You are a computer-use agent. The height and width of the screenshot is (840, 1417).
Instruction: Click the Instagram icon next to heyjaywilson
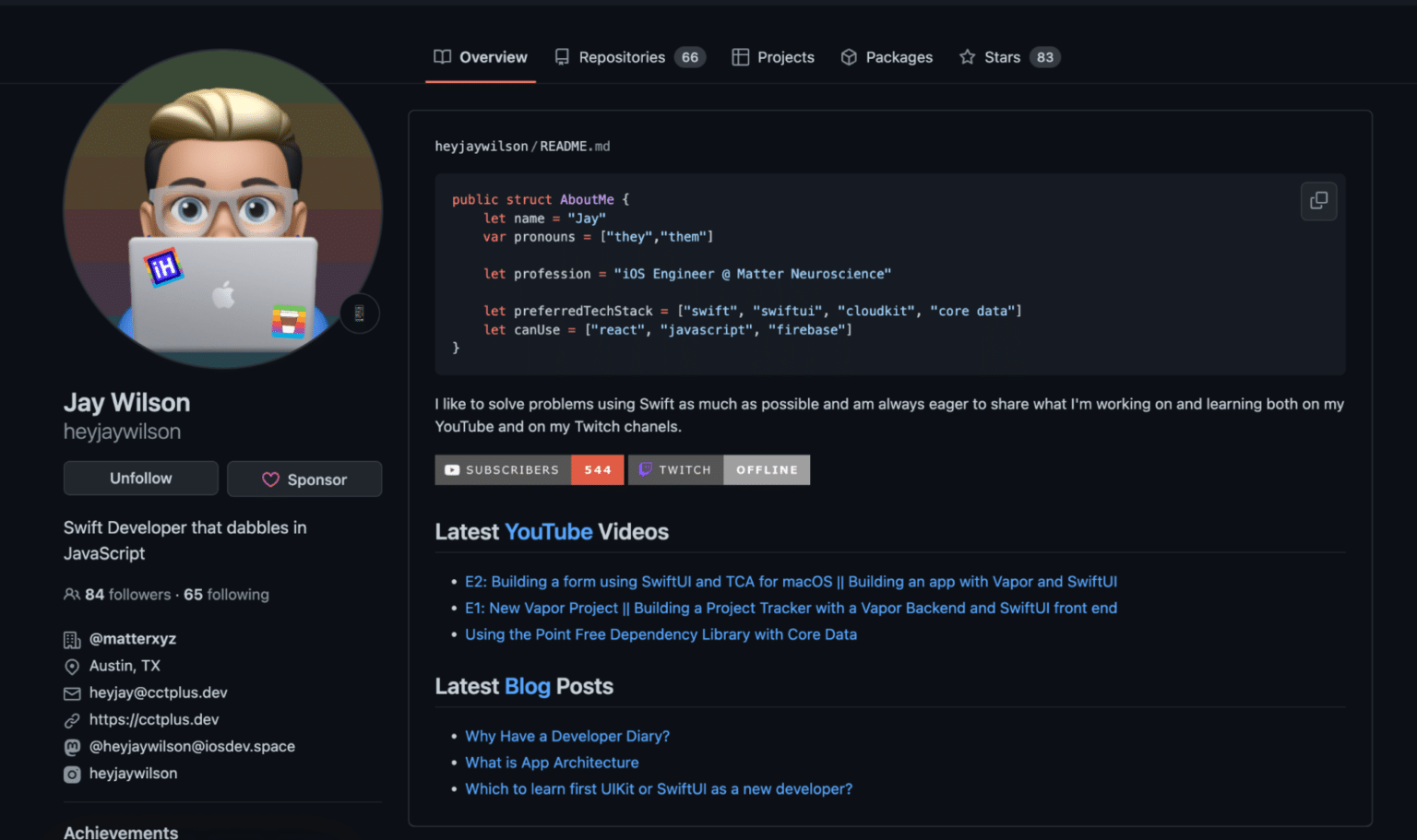tap(72, 774)
